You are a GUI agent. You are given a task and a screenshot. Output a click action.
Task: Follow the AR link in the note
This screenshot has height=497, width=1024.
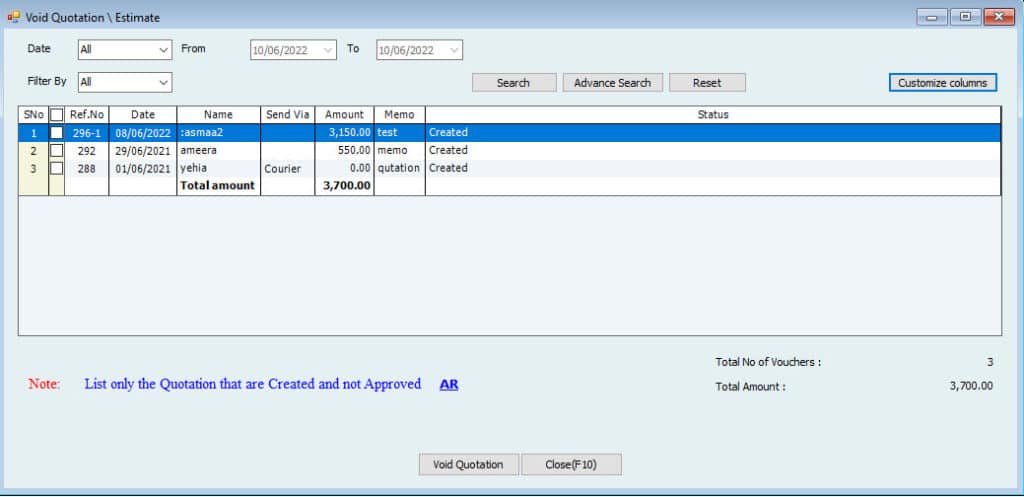pos(449,384)
